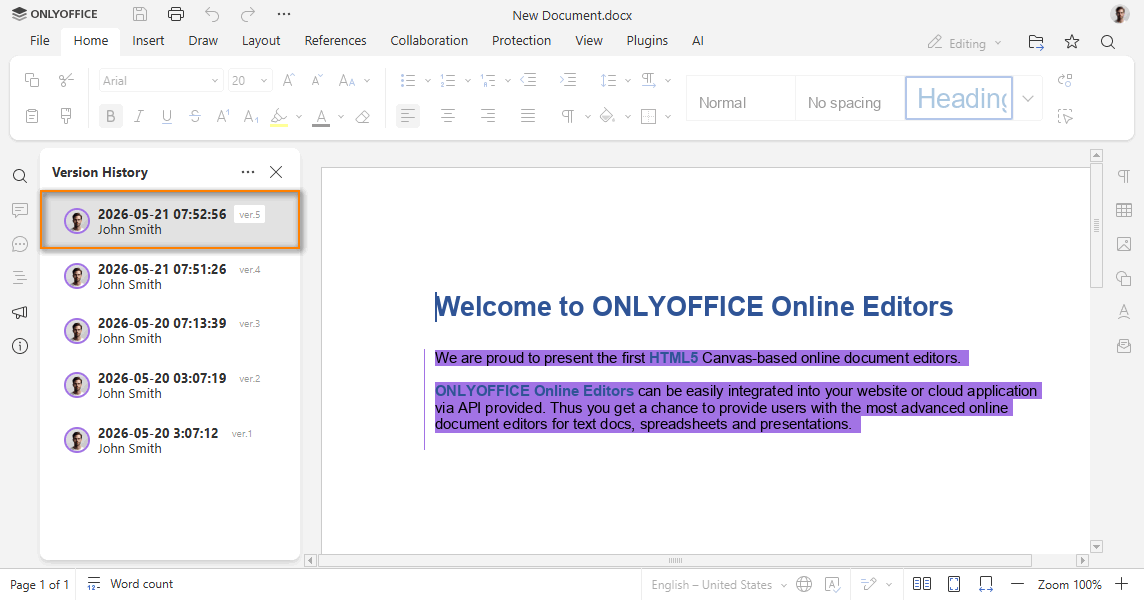The image size is (1144, 600).
Task: Toggle underline formatting
Action: click(x=166, y=116)
